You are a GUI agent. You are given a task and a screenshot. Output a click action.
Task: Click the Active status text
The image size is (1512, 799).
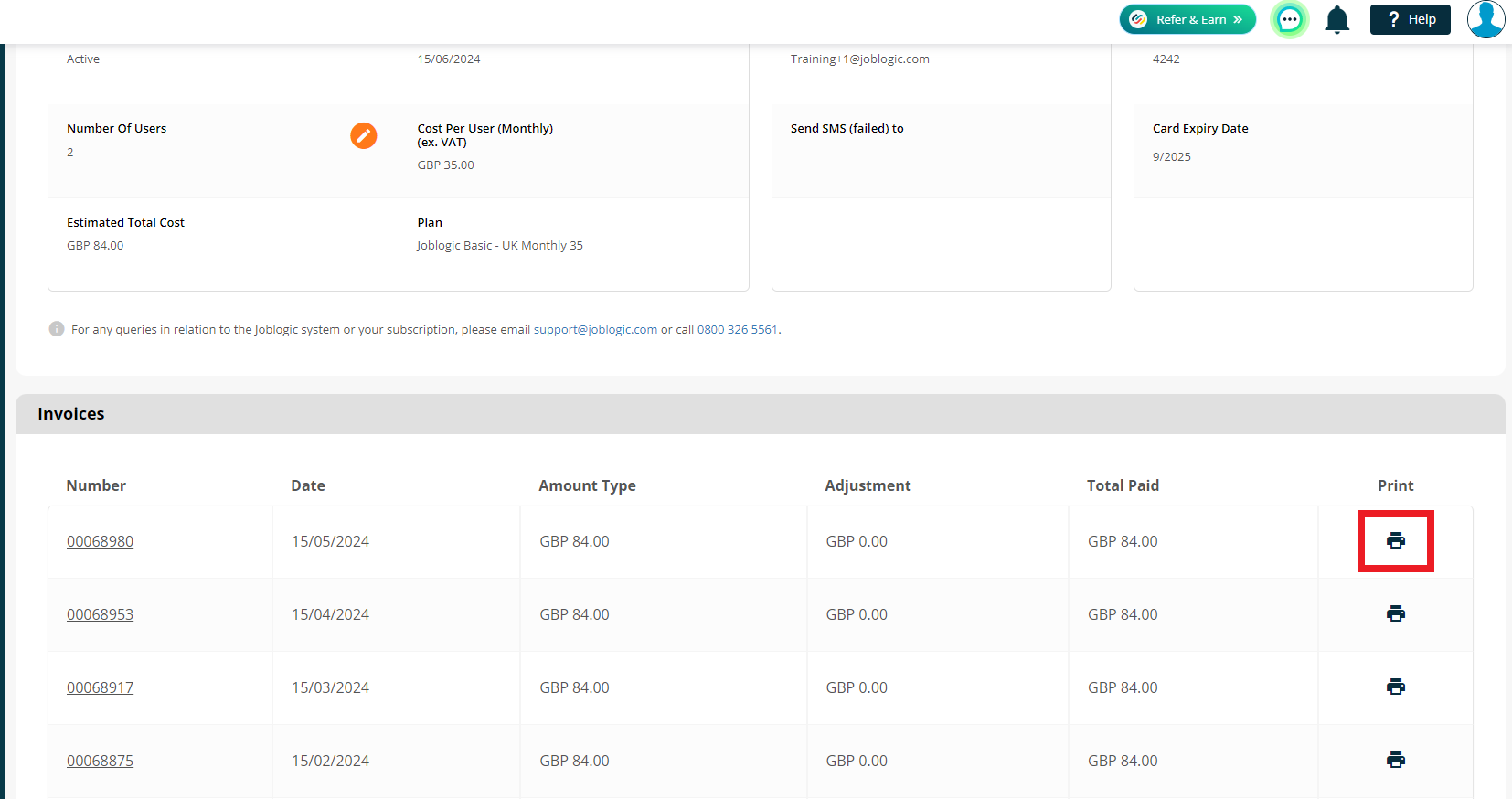(83, 59)
